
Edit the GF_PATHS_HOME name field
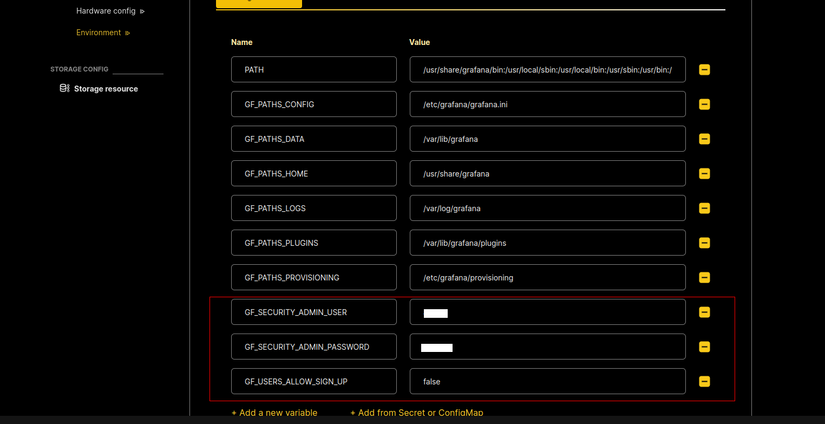pyautogui.click(x=314, y=174)
